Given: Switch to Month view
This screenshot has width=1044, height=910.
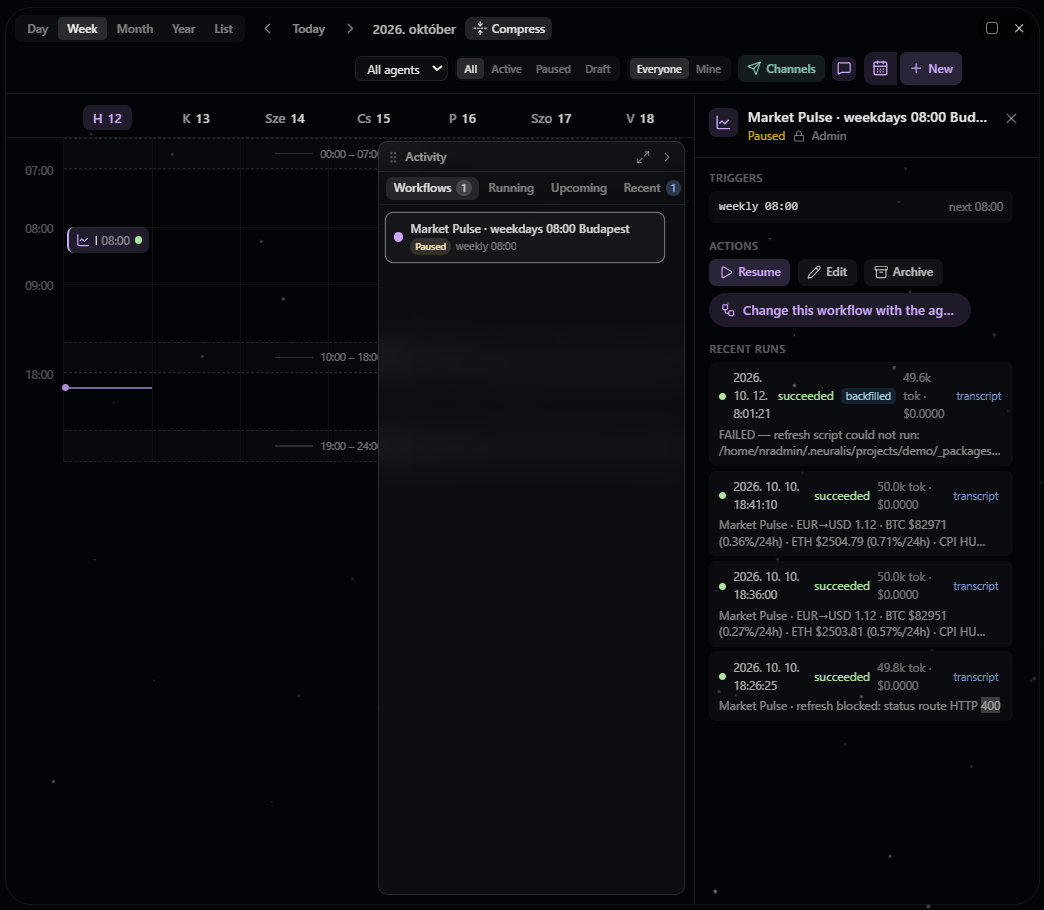Looking at the screenshot, I should click(x=134, y=29).
